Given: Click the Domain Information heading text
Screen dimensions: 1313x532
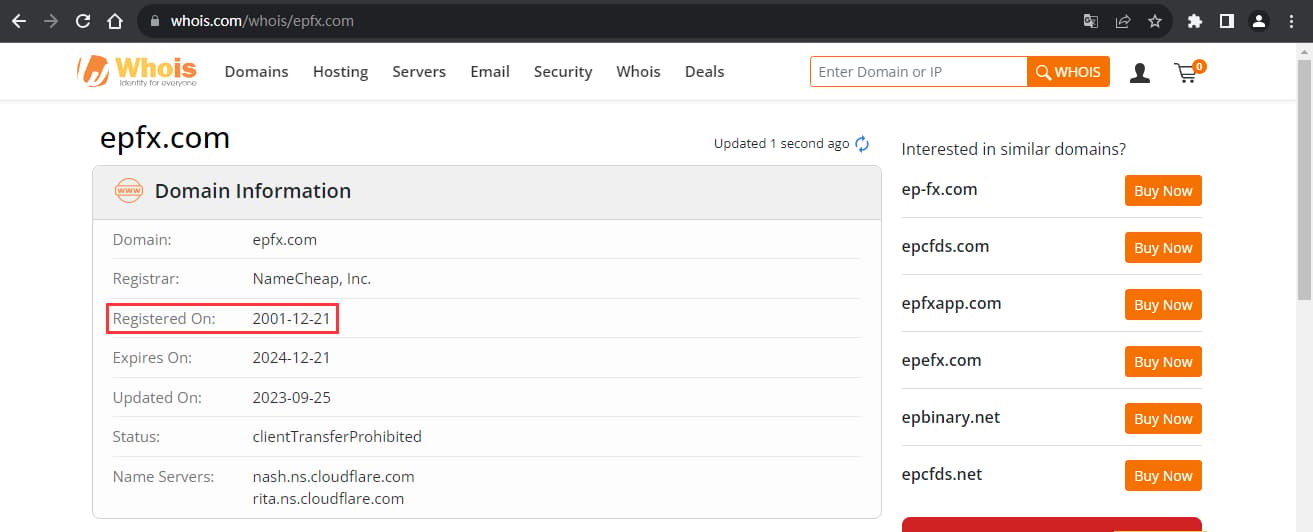Looking at the screenshot, I should pos(253,191).
